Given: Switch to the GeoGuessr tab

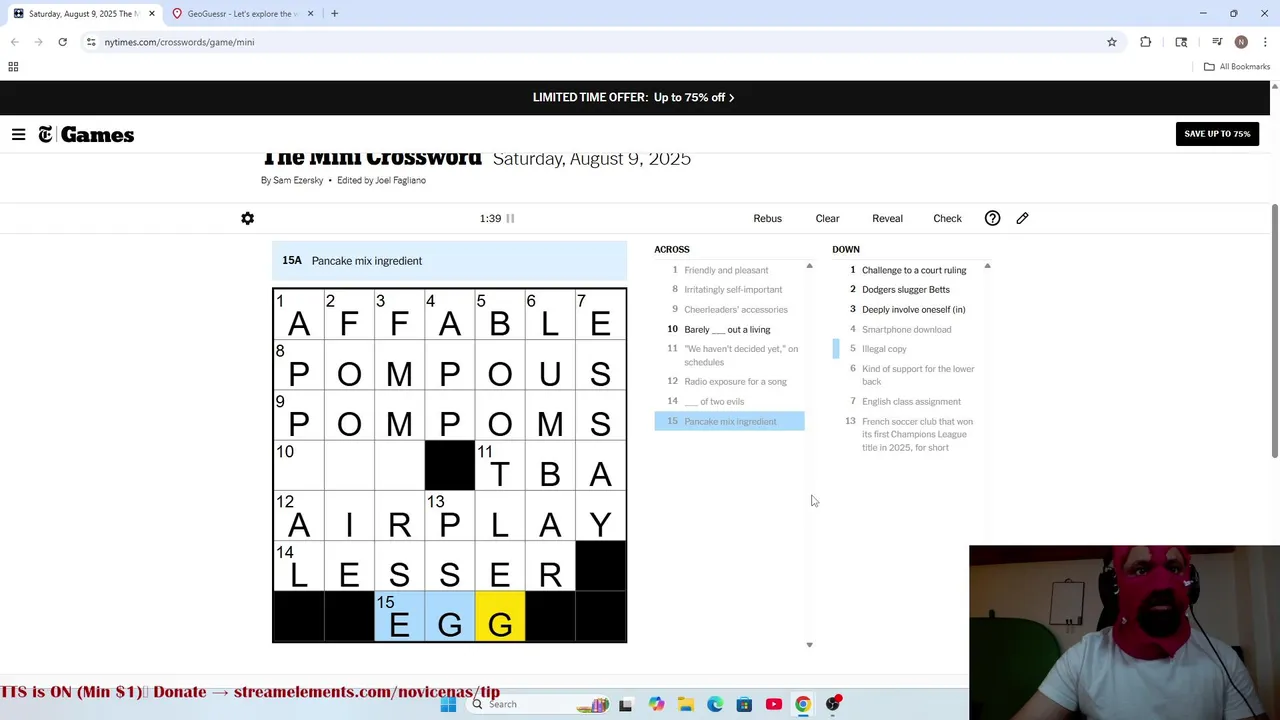Looking at the screenshot, I should 242,14.
